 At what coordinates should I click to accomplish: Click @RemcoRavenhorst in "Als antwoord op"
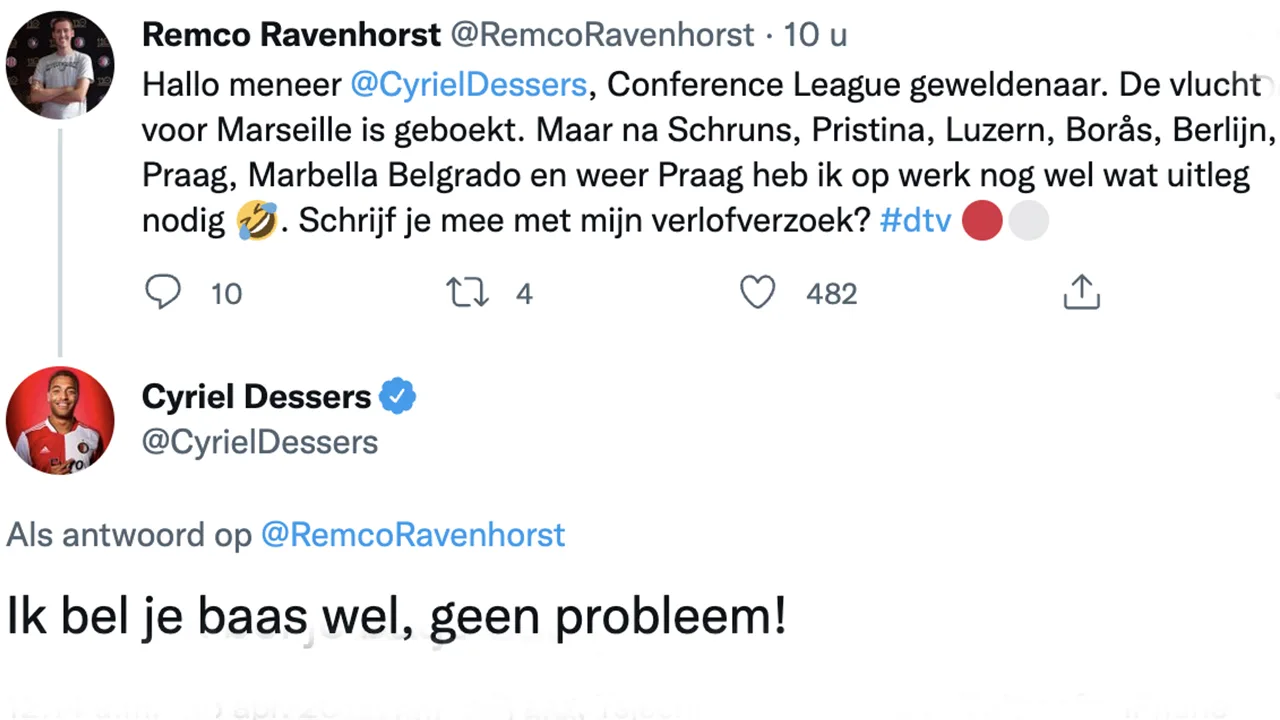(x=413, y=535)
